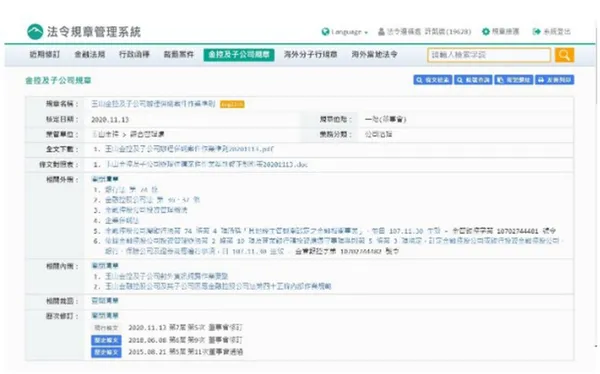Download the 條文對照表 .doc file link
600x374 pixels.
tap(207, 164)
